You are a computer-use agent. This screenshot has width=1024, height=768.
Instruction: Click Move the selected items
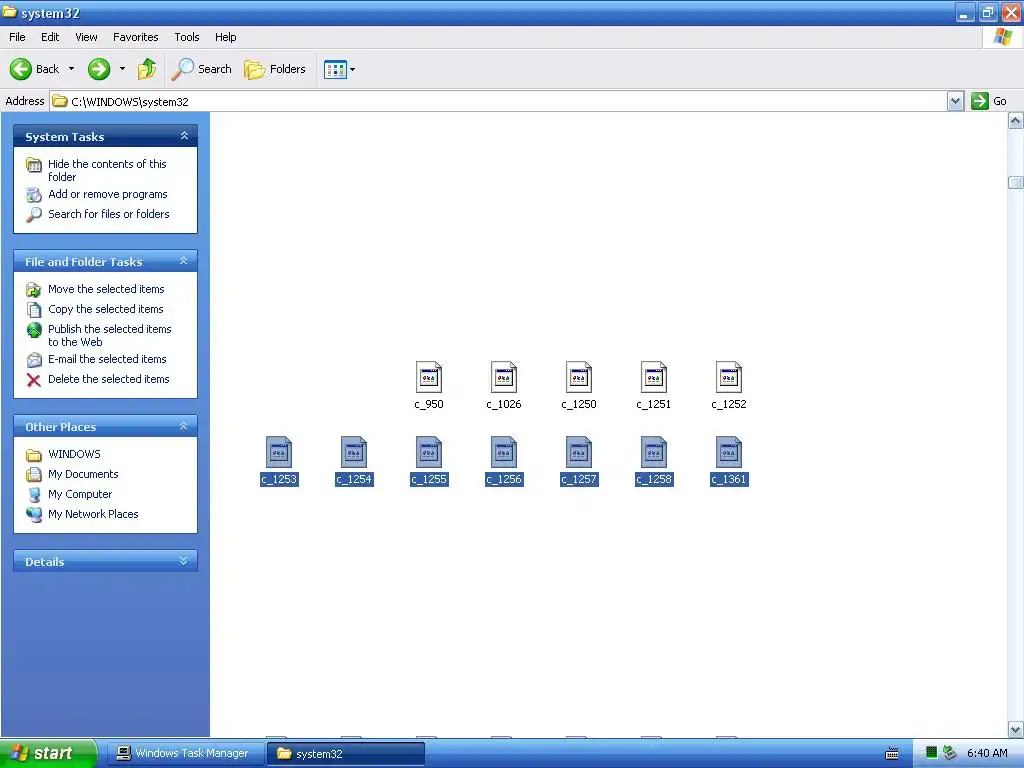click(x=106, y=289)
